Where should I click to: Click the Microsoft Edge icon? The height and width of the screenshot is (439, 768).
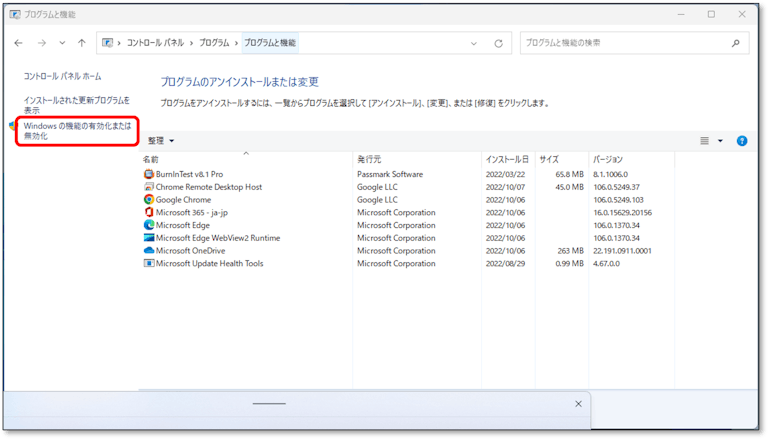[148, 225]
